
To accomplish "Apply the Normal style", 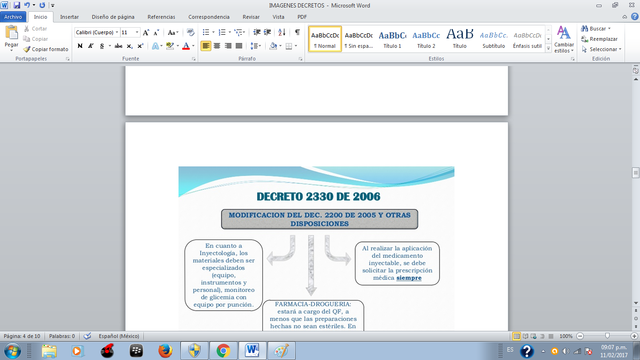I will point(325,39).
